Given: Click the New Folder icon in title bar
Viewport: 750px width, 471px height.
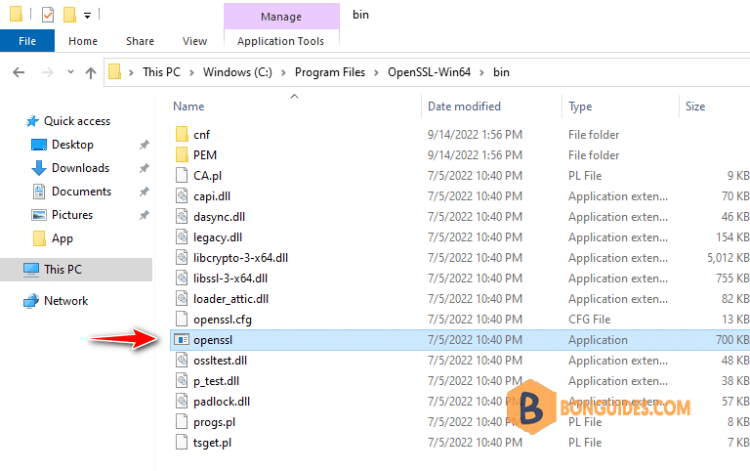Looking at the screenshot, I should (x=69, y=15).
